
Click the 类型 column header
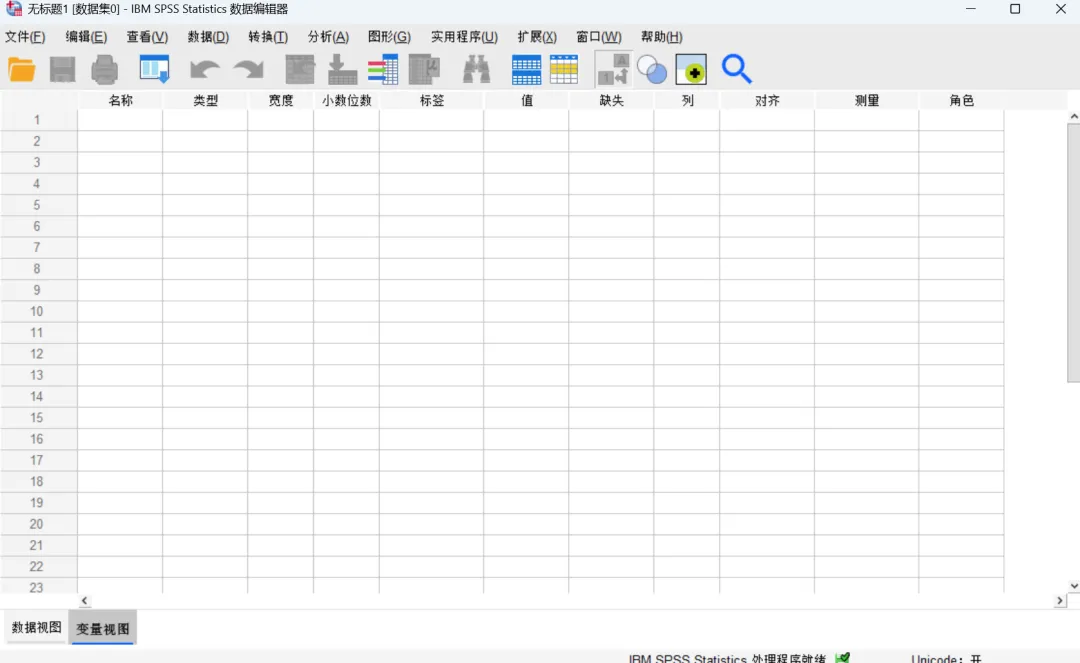(x=205, y=101)
